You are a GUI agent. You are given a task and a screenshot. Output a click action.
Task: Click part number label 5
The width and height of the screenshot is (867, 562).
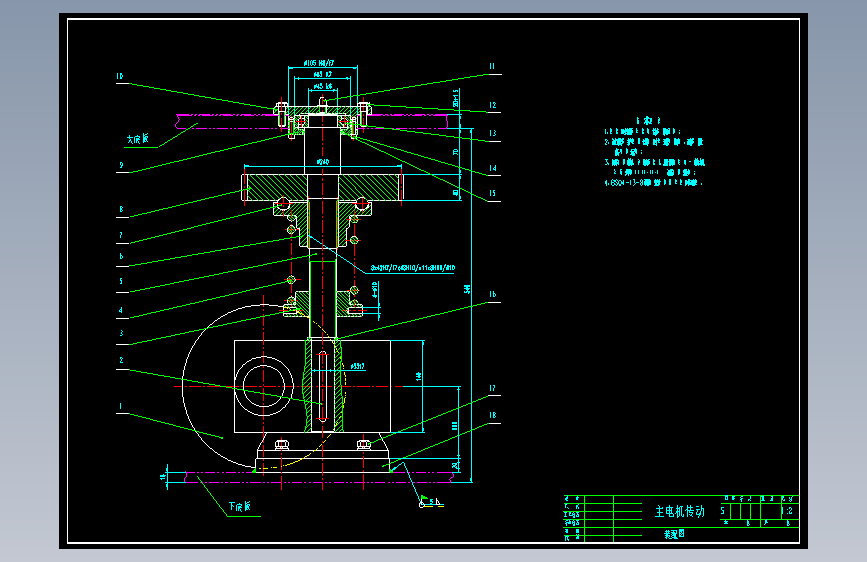point(121,281)
